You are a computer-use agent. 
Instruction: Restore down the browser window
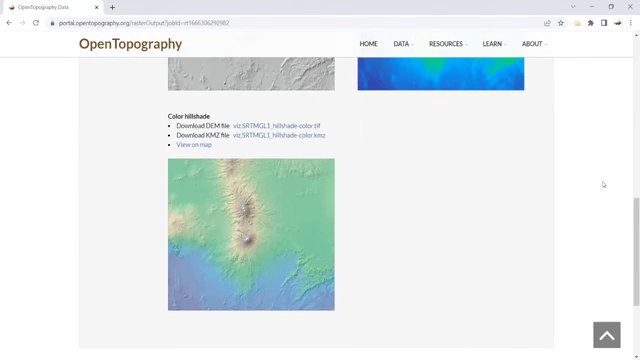tap(611, 7)
